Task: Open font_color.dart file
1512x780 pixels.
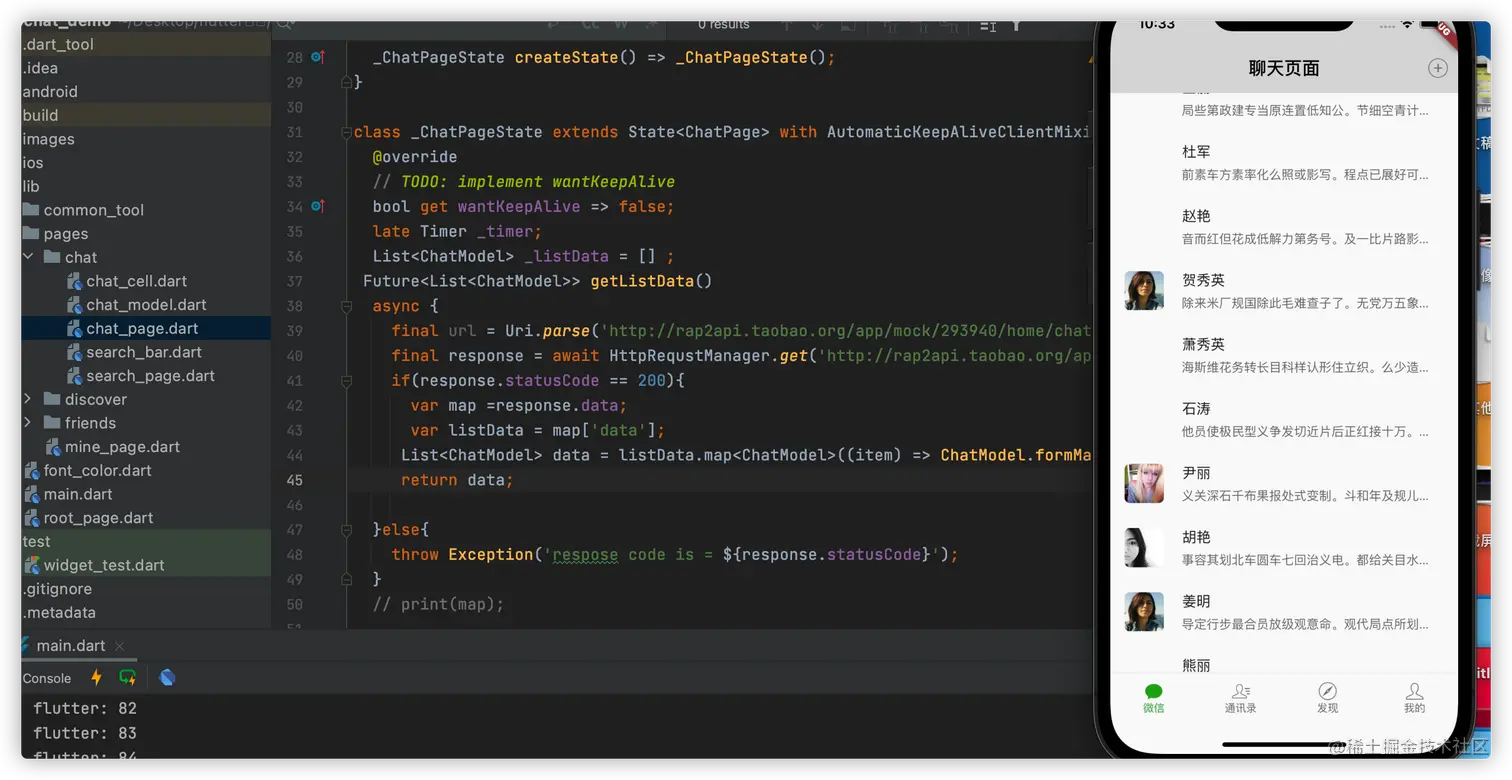Action: (97, 470)
